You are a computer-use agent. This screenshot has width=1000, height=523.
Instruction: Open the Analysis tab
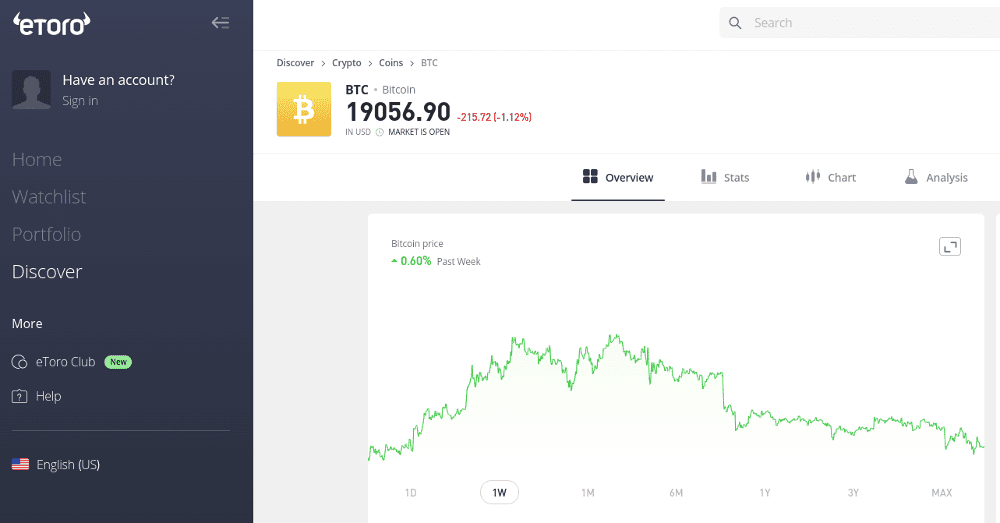click(x=936, y=178)
